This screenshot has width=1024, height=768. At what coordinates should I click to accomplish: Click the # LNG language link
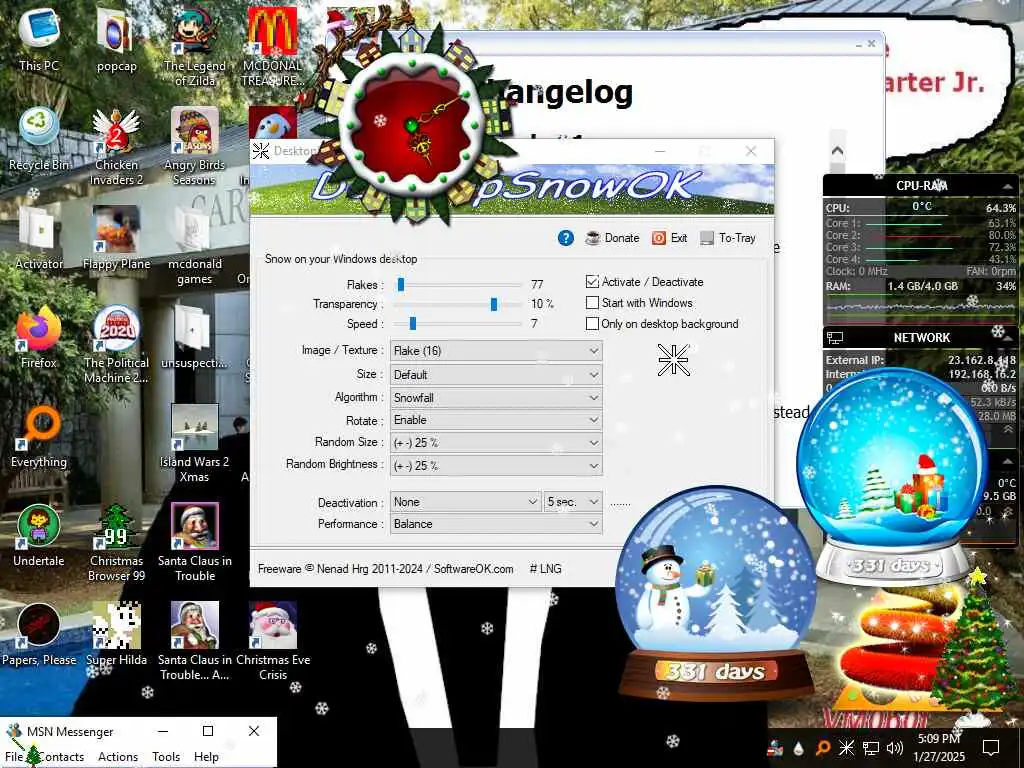[545, 569]
